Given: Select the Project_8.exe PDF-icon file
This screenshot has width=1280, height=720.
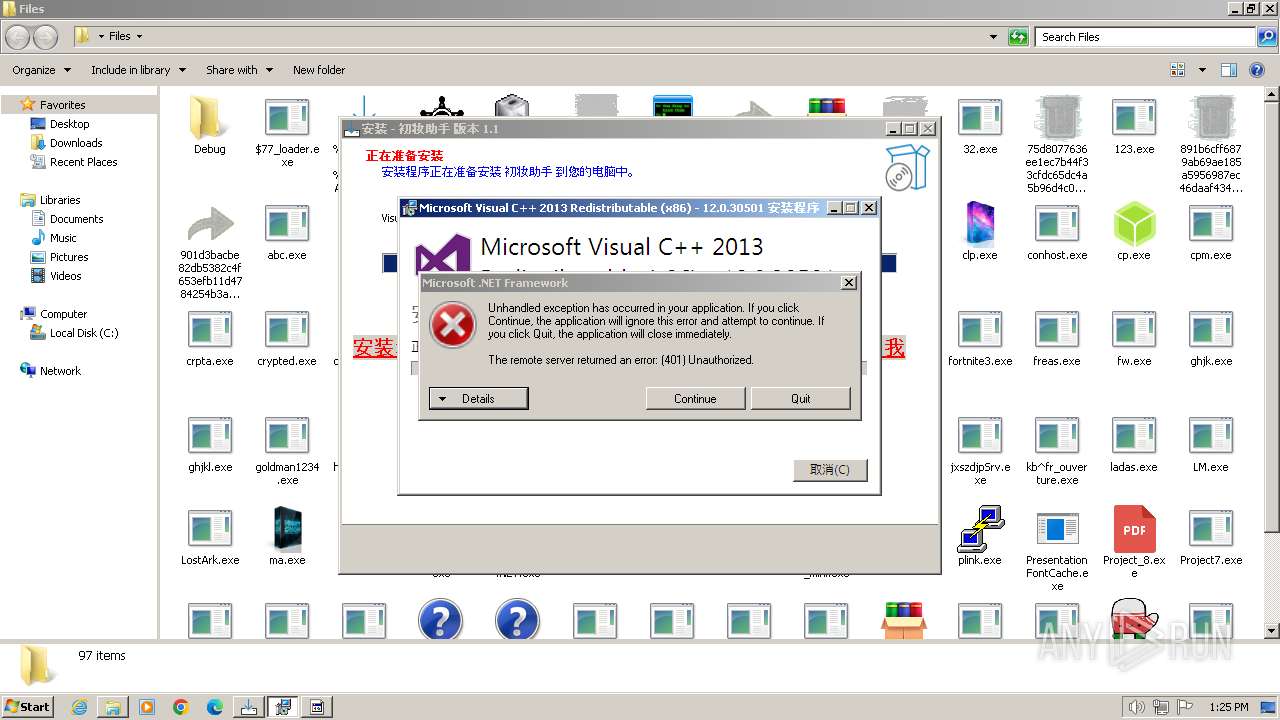Looking at the screenshot, I should click(1134, 543).
